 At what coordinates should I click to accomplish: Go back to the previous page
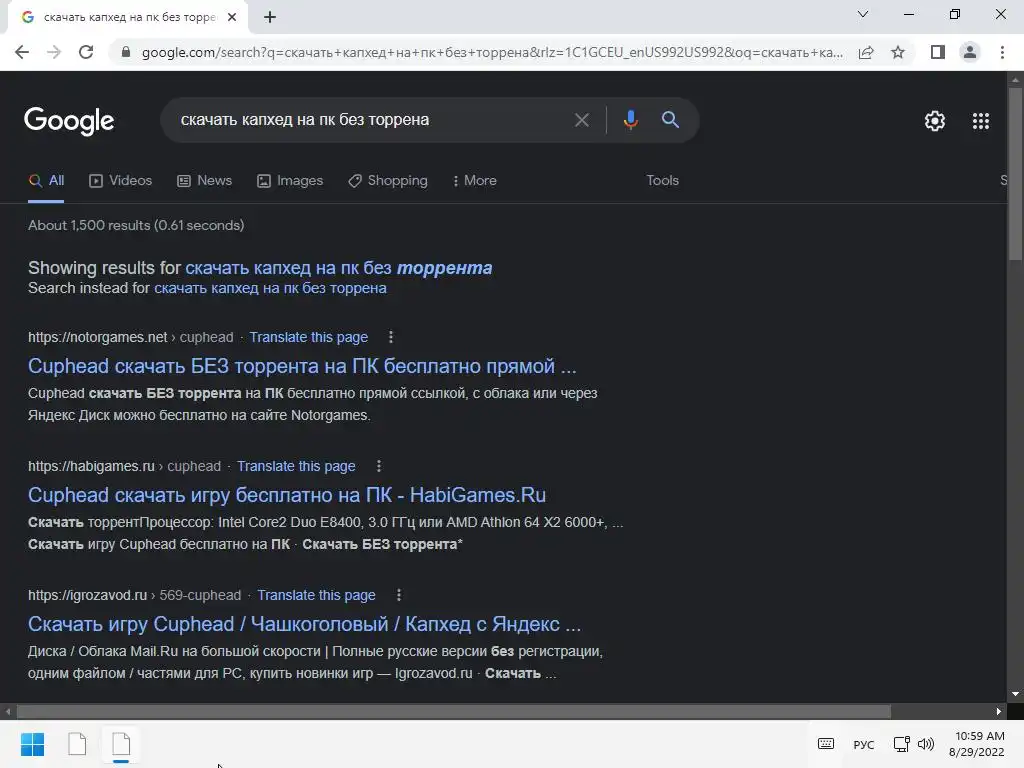coord(22,52)
